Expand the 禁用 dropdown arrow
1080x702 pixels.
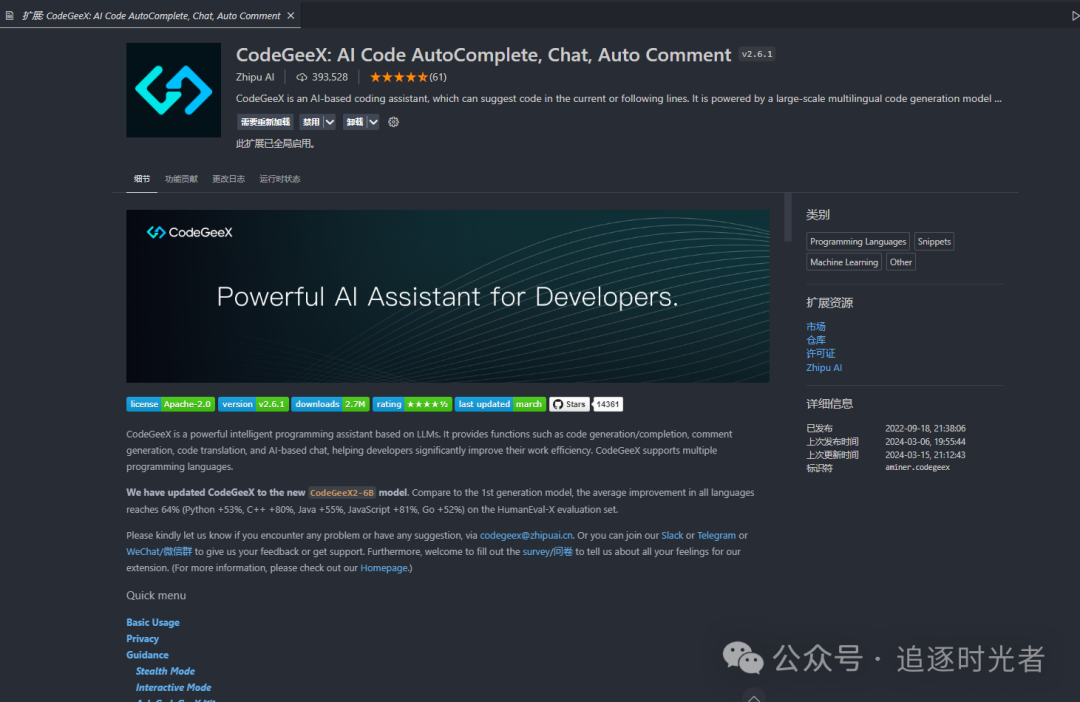pyautogui.click(x=330, y=122)
